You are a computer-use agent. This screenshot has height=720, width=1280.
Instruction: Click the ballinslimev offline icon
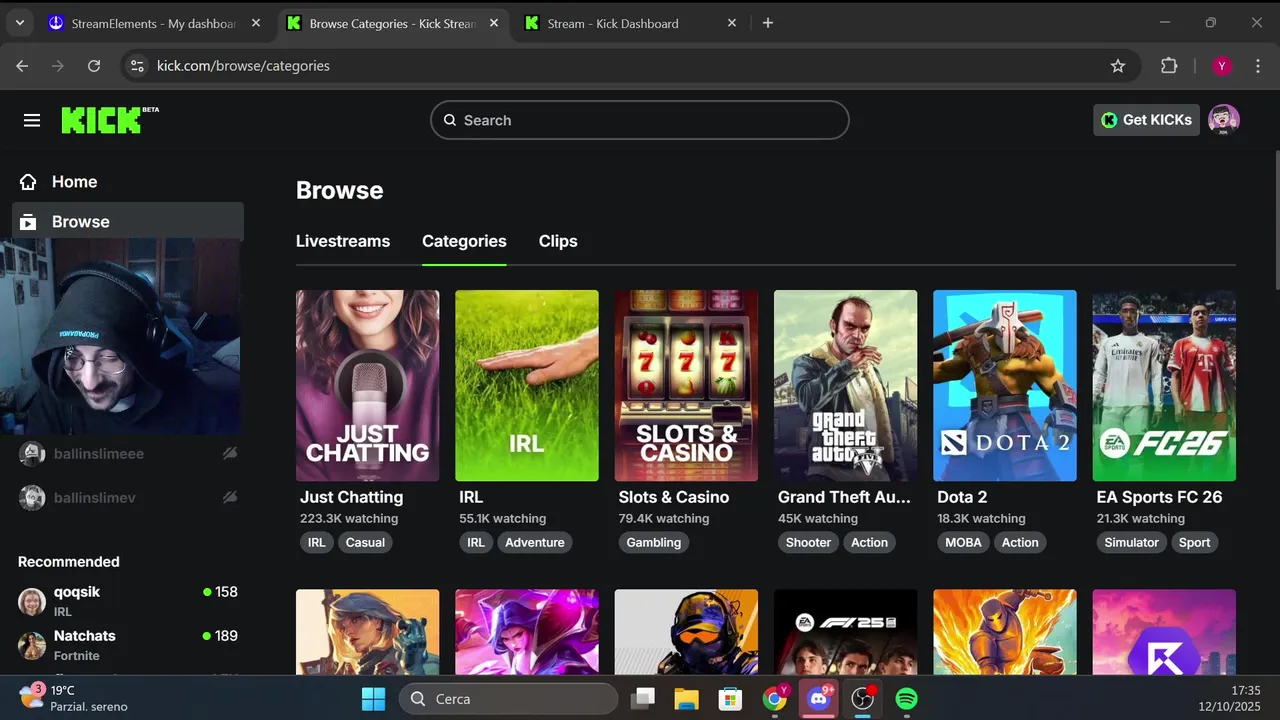coord(230,498)
